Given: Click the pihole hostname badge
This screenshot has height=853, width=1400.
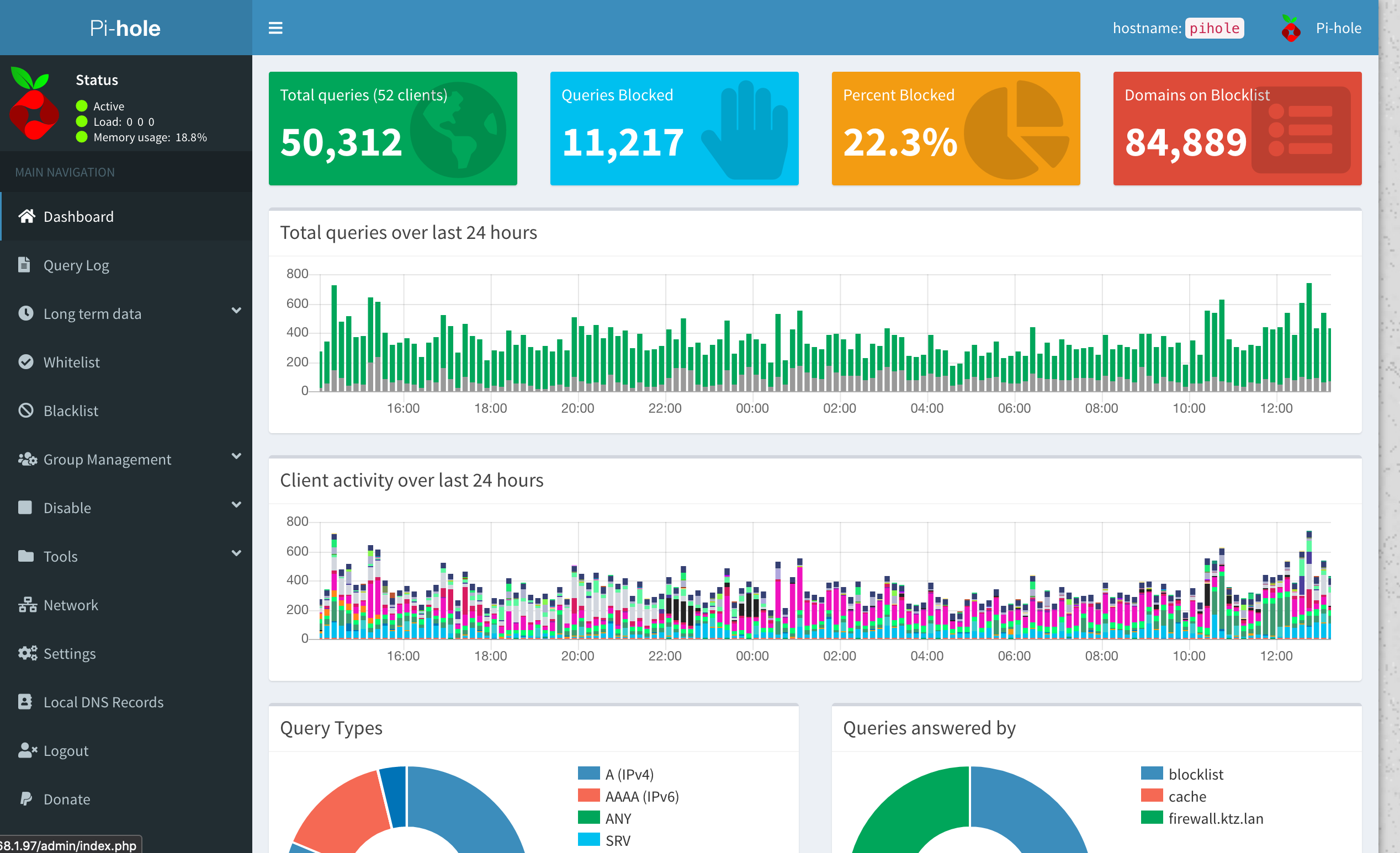Looking at the screenshot, I should [x=1214, y=28].
